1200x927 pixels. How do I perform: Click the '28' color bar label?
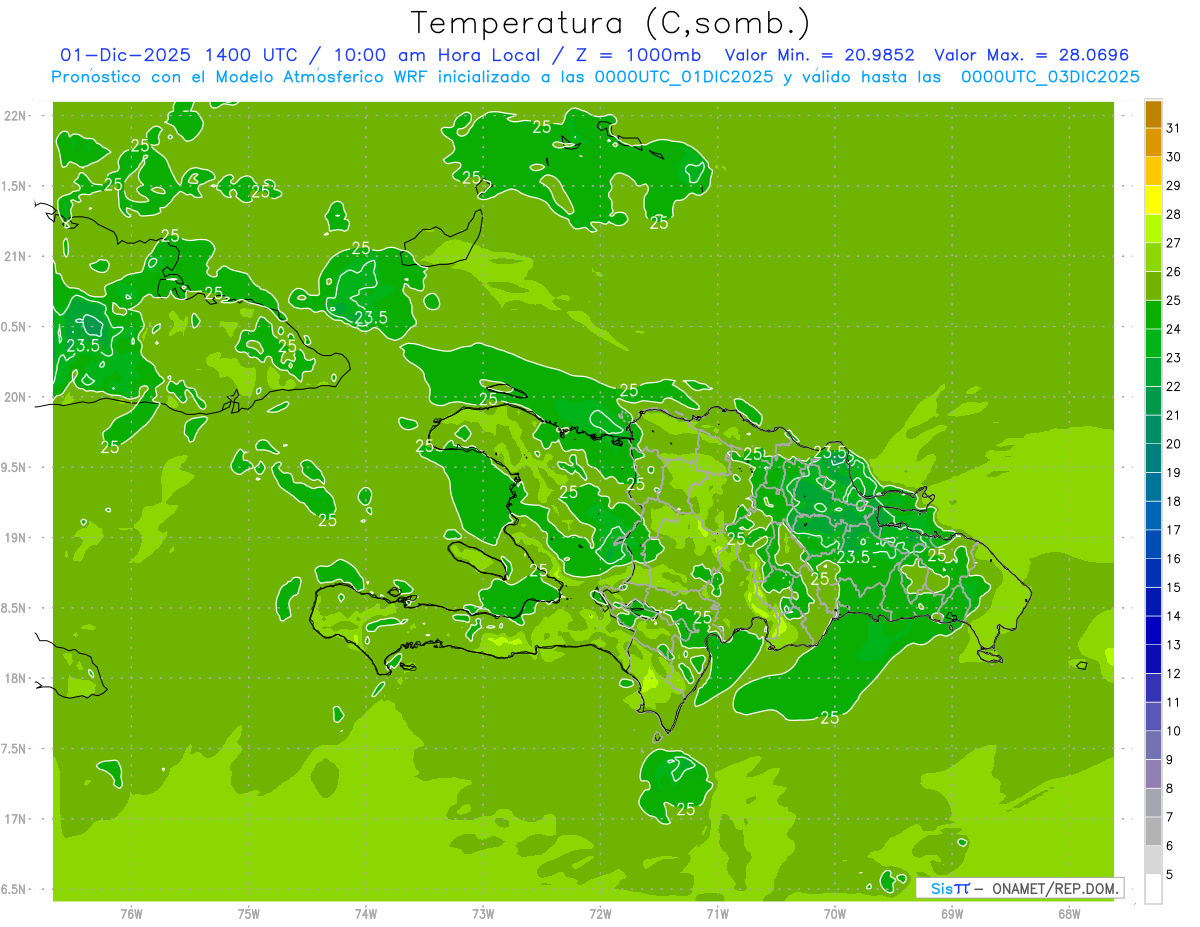pos(1174,214)
